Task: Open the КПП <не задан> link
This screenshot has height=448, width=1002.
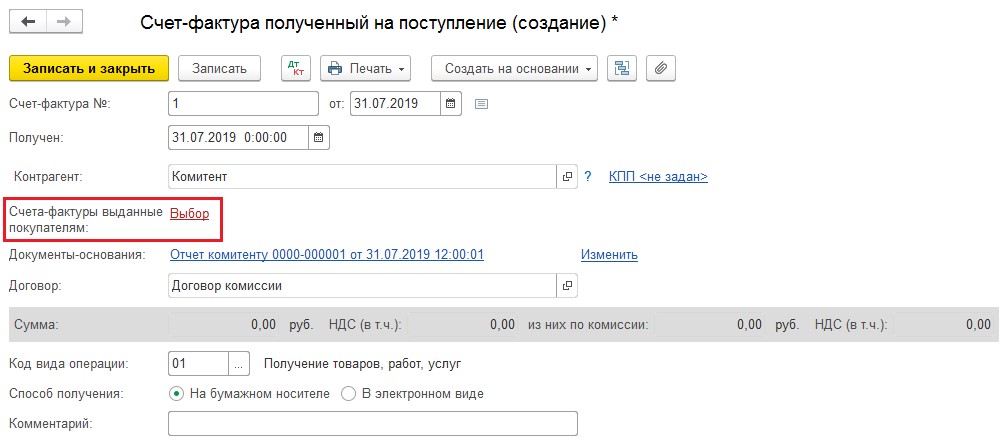Action: coord(658,177)
